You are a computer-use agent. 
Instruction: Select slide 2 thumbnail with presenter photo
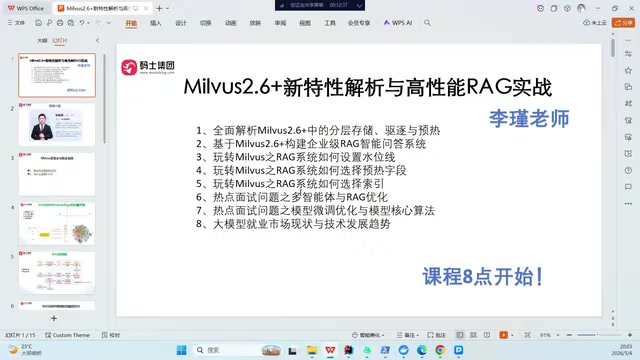[x=57, y=124]
